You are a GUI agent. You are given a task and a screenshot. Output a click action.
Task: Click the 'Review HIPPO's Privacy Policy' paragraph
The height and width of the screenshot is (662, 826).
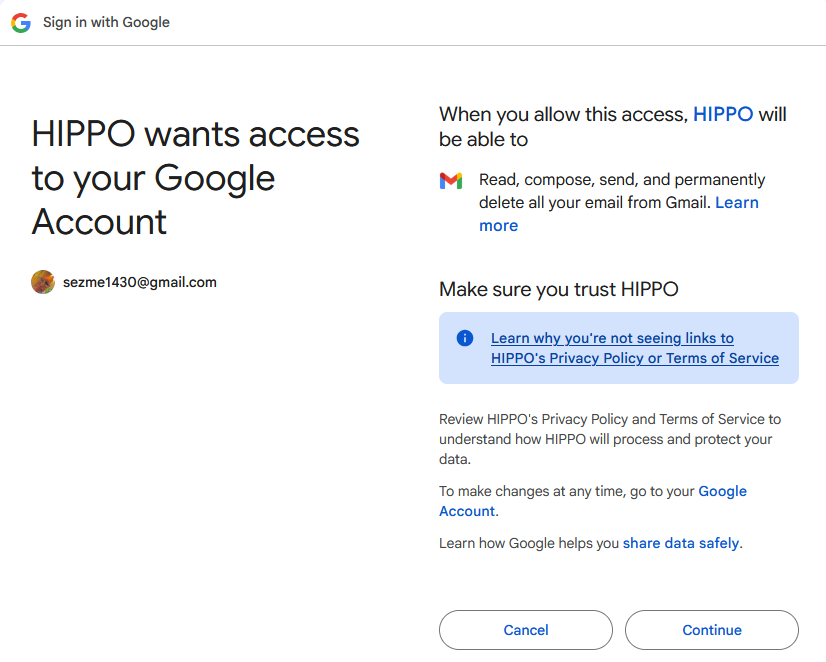[610, 439]
